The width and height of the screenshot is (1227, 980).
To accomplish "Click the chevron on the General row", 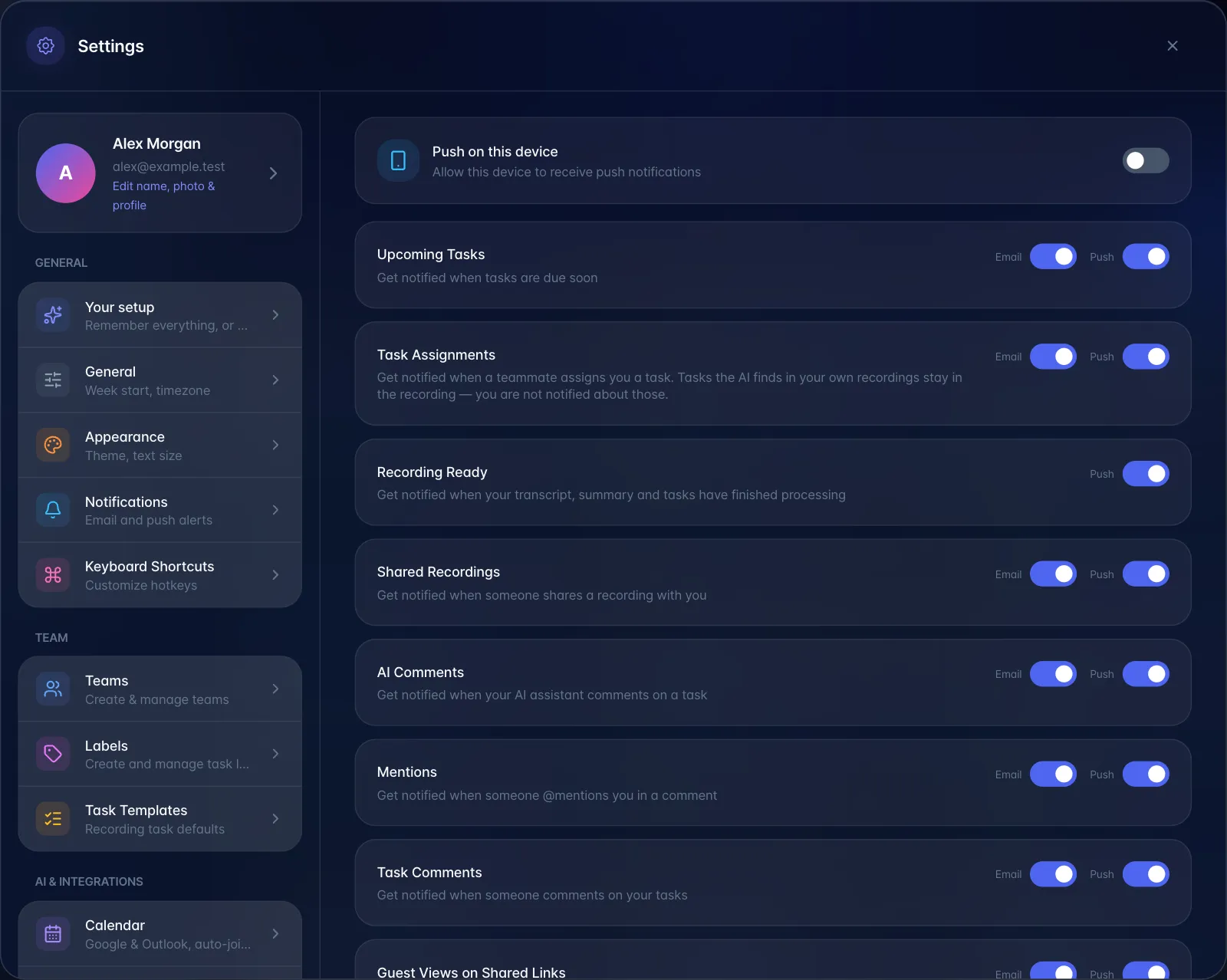I will [x=275, y=380].
